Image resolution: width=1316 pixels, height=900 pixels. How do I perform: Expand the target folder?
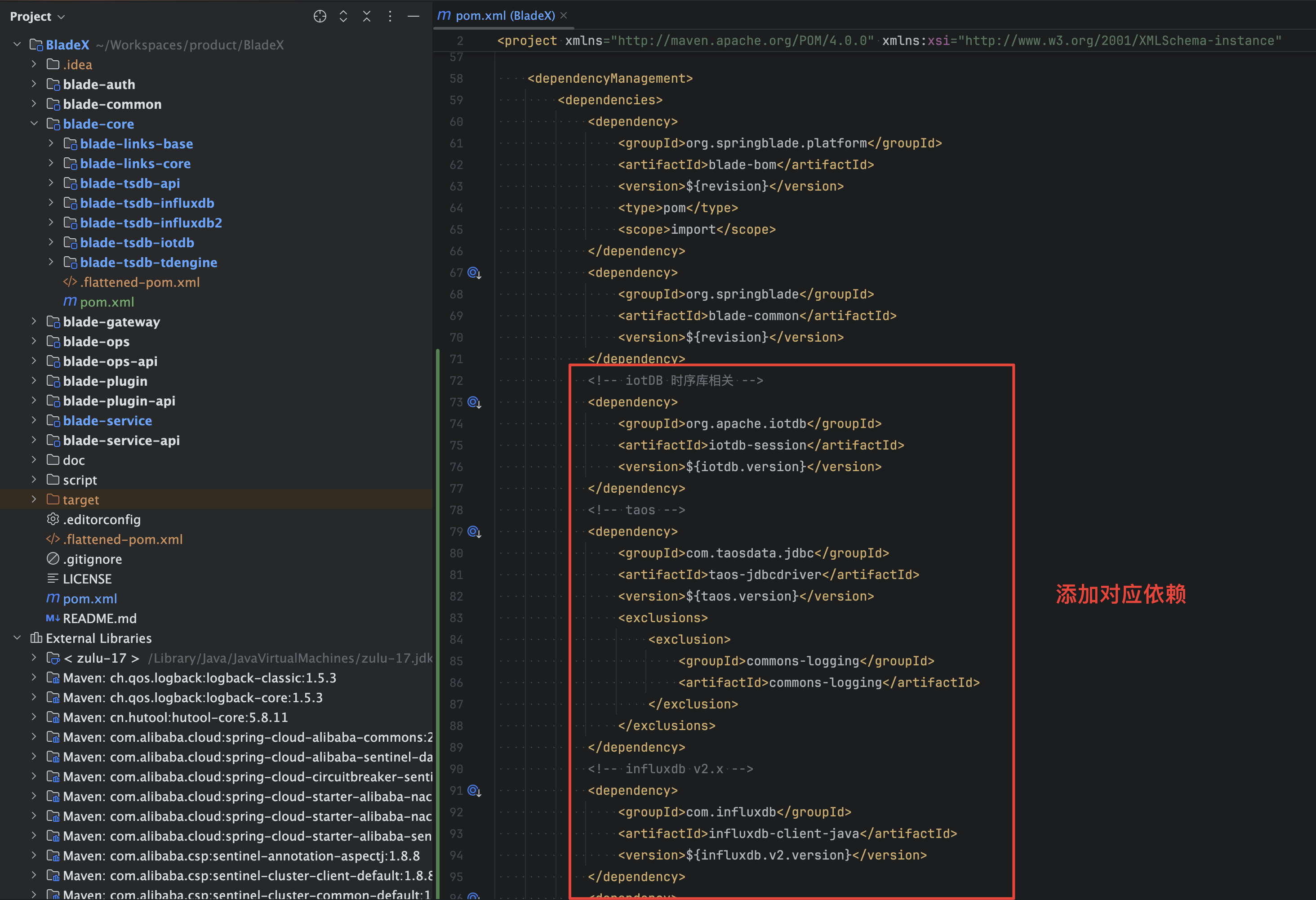point(34,499)
